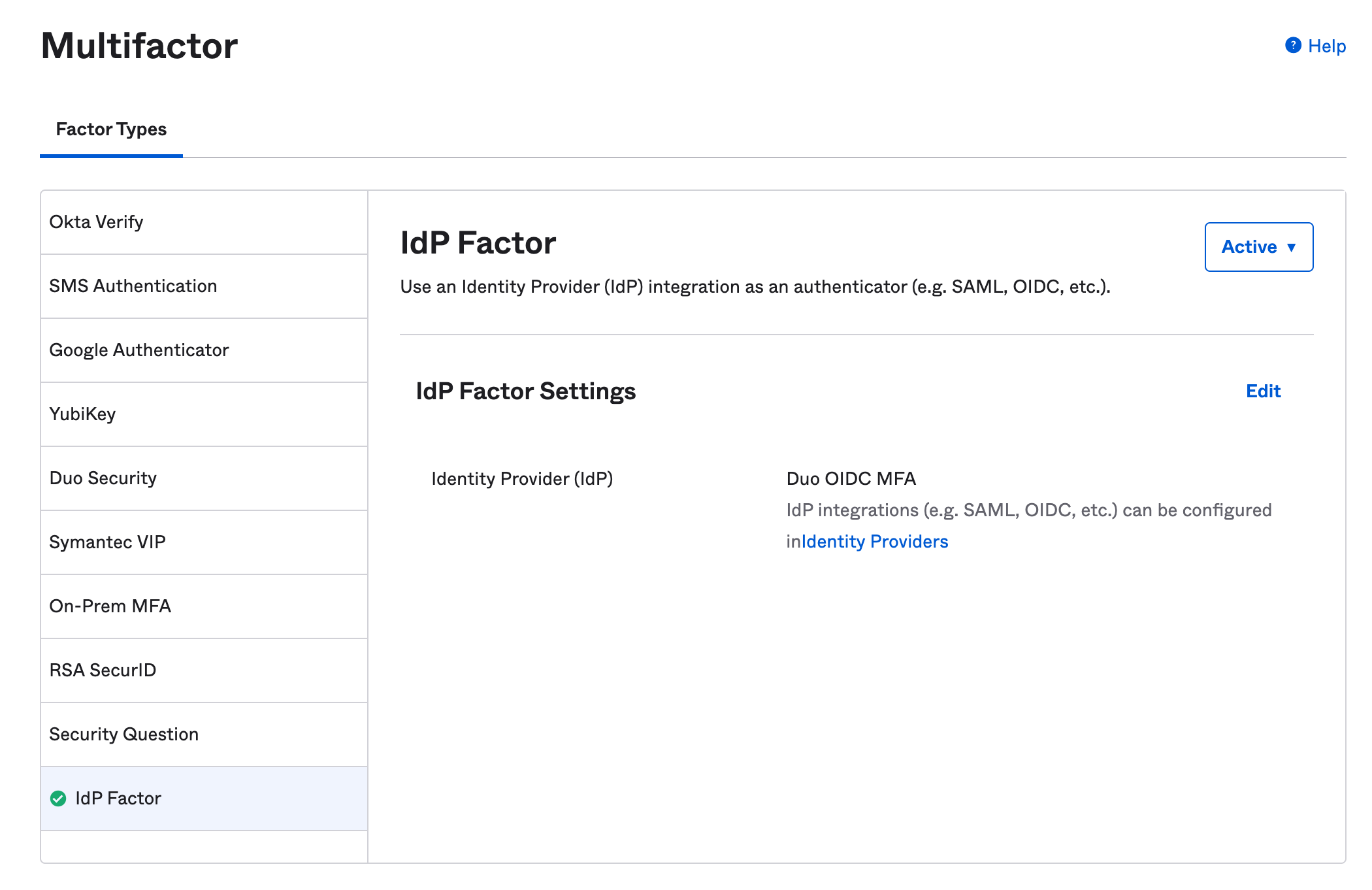Set factor status to Inactive via Active dropdown
Image resolution: width=1372 pixels, height=890 pixels.
coord(1258,246)
